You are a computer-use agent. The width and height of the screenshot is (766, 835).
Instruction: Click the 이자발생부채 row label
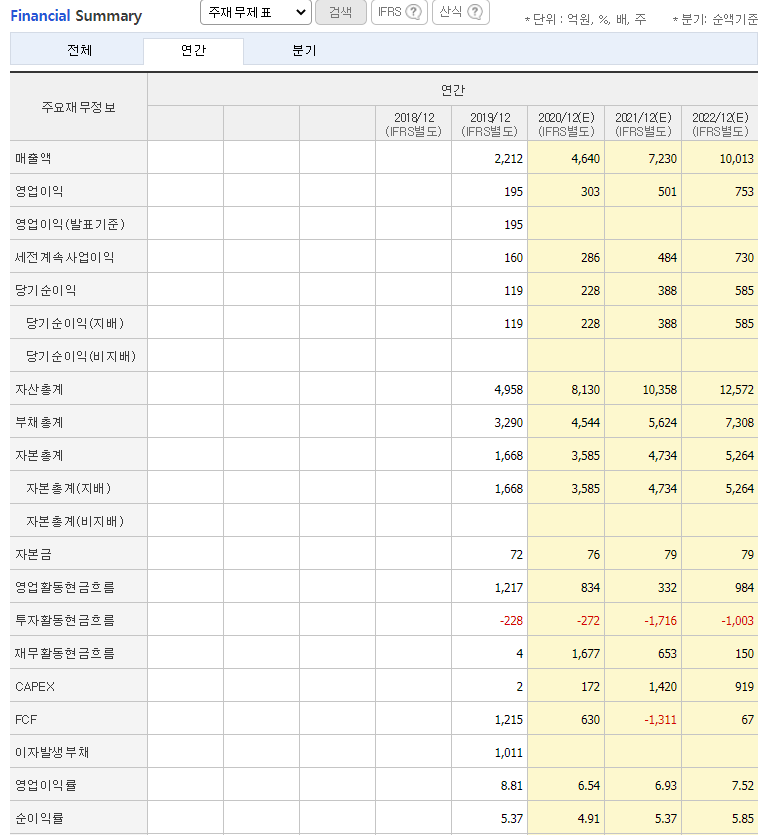click(x=52, y=752)
